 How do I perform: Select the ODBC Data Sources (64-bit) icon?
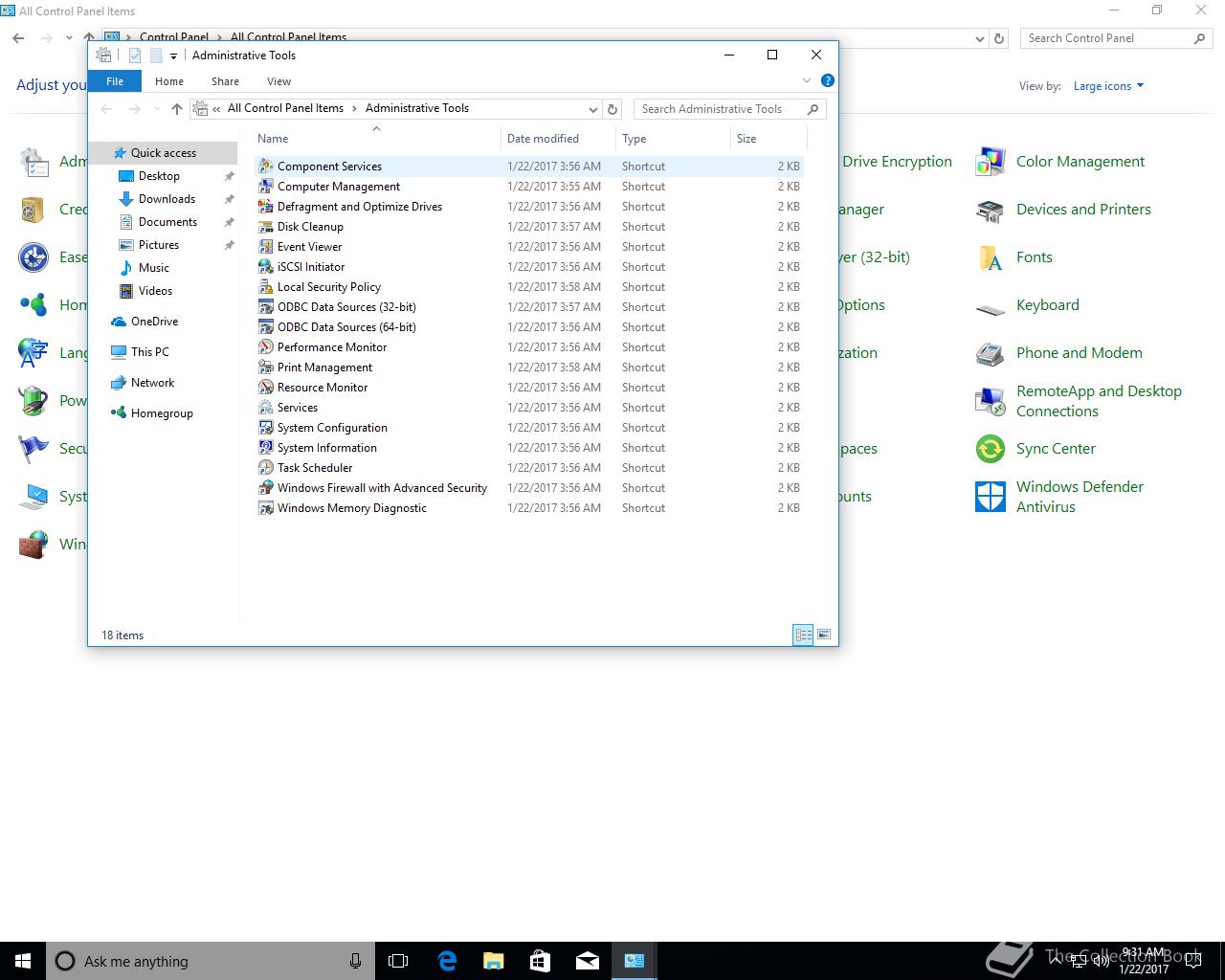coord(266,327)
